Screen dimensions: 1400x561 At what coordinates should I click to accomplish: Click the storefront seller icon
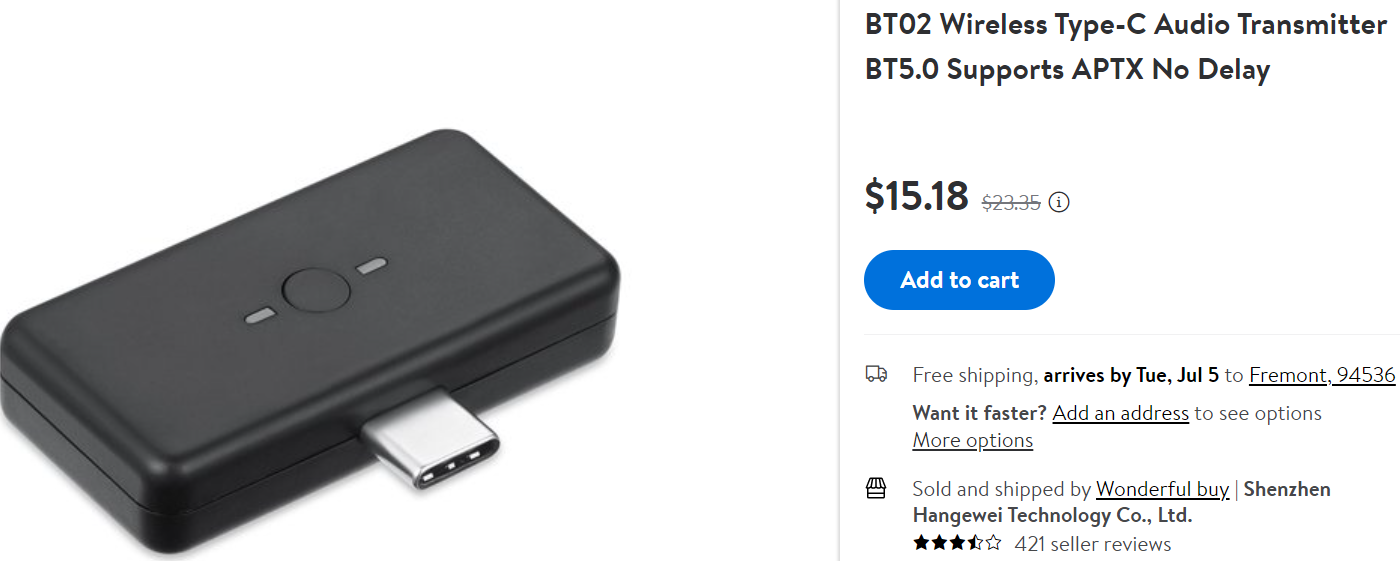(x=876, y=489)
